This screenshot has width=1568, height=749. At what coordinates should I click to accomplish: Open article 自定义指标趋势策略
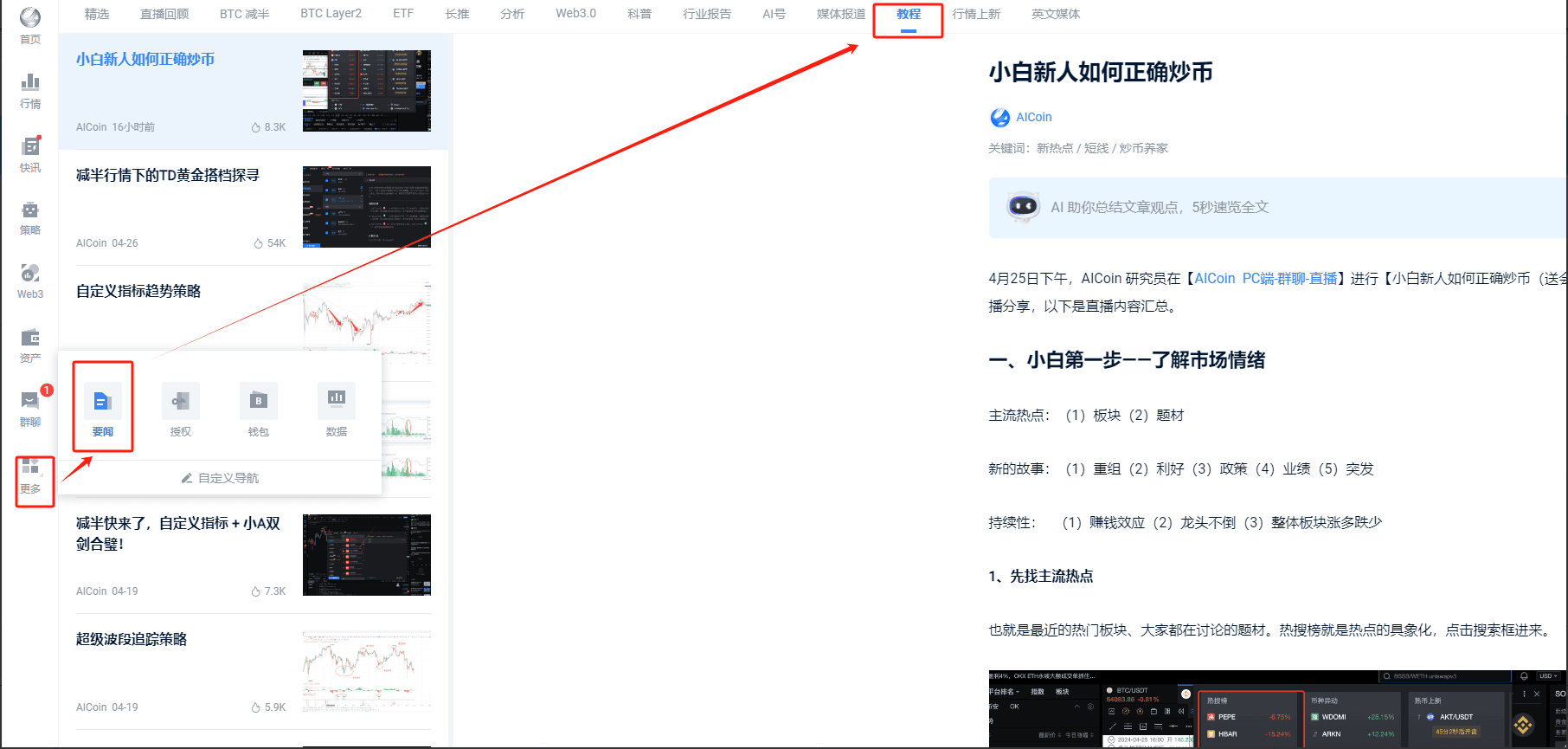(138, 292)
